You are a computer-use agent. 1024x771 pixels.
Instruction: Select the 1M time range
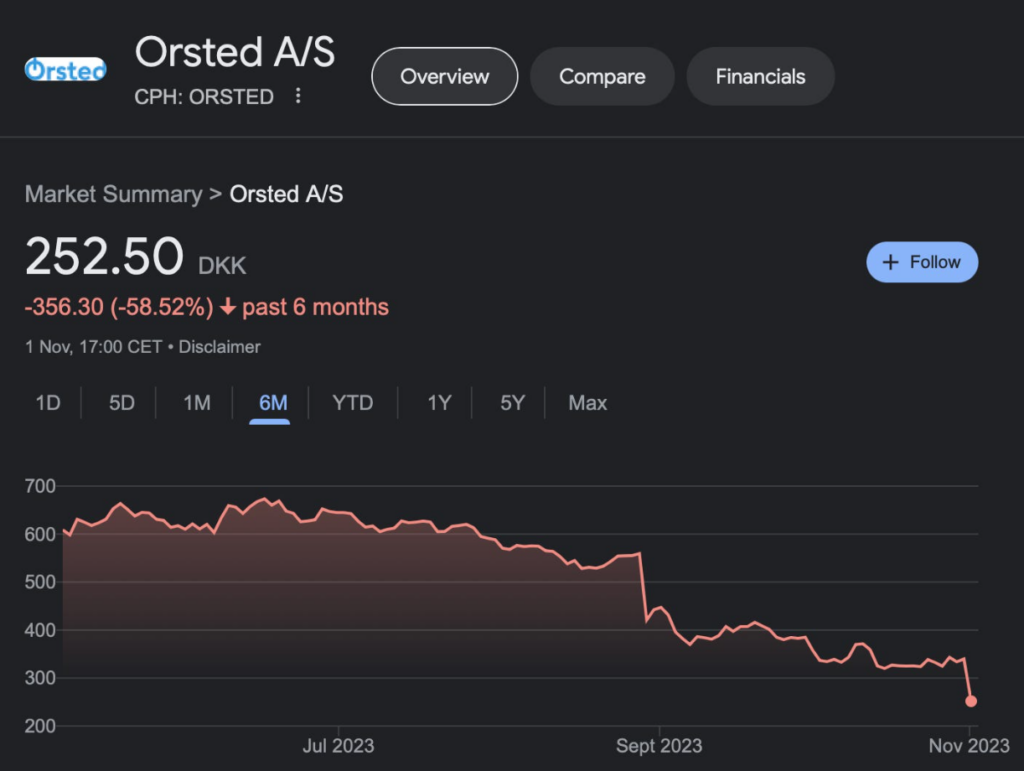[x=197, y=403]
